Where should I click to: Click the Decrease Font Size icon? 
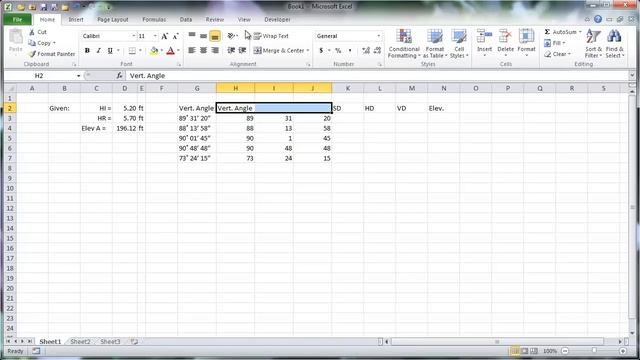(176, 36)
